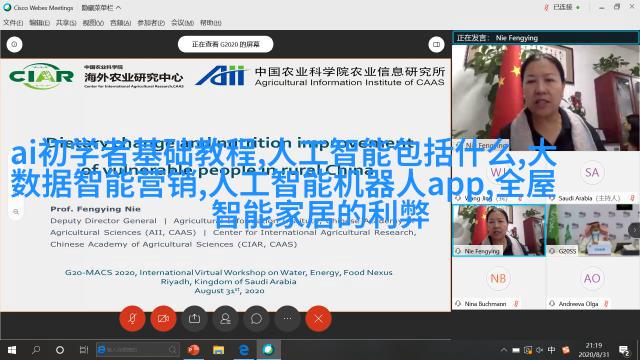Image resolution: width=640 pixels, height=360 pixels.
Task: Toggle the side-by-side layout icon
Action: tap(436, 44)
